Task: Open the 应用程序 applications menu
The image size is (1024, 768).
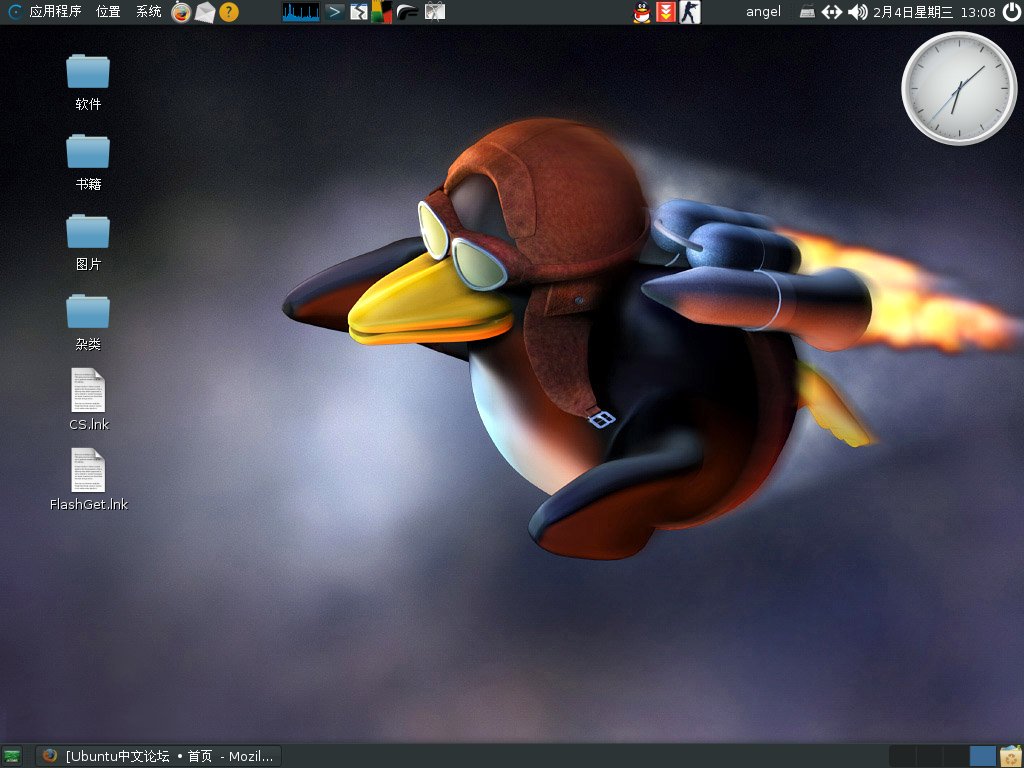Action: click(x=45, y=11)
